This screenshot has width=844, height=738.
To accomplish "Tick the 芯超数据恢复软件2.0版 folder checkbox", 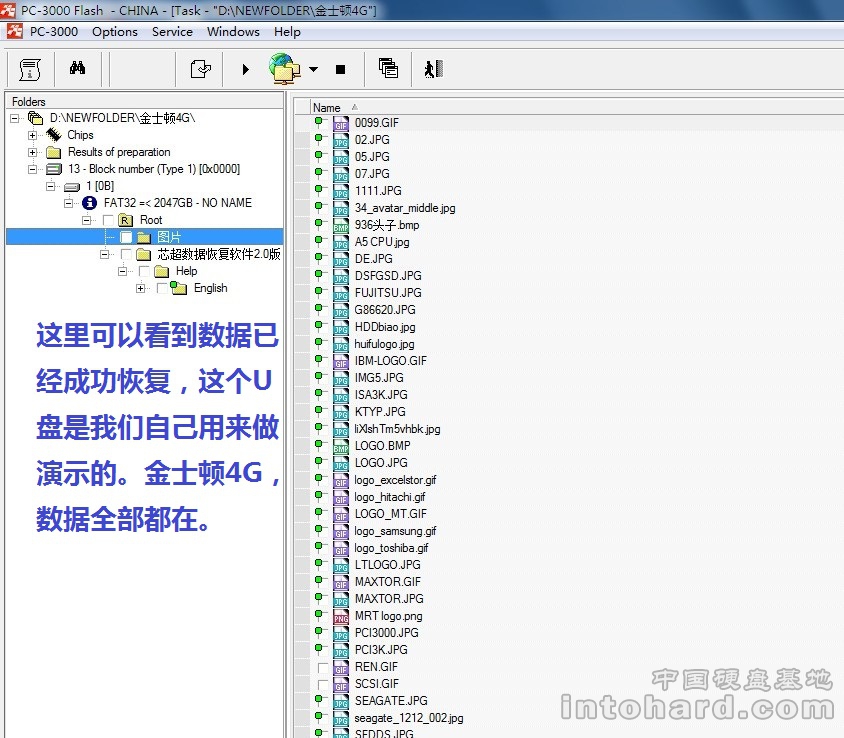I will [x=126, y=254].
